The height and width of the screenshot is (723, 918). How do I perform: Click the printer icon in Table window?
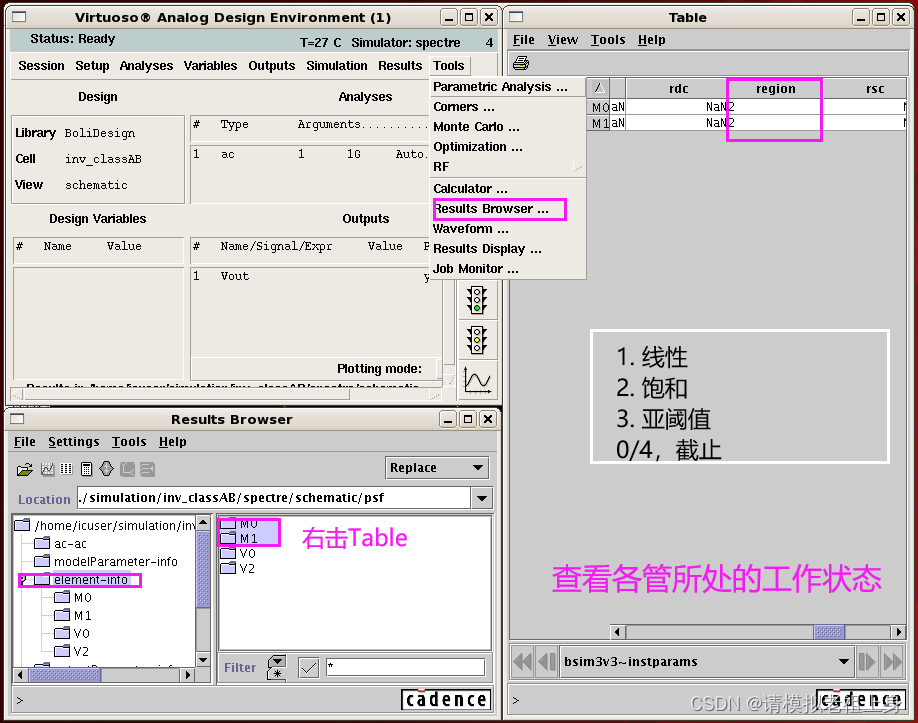pyautogui.click(x=520, y=63)
